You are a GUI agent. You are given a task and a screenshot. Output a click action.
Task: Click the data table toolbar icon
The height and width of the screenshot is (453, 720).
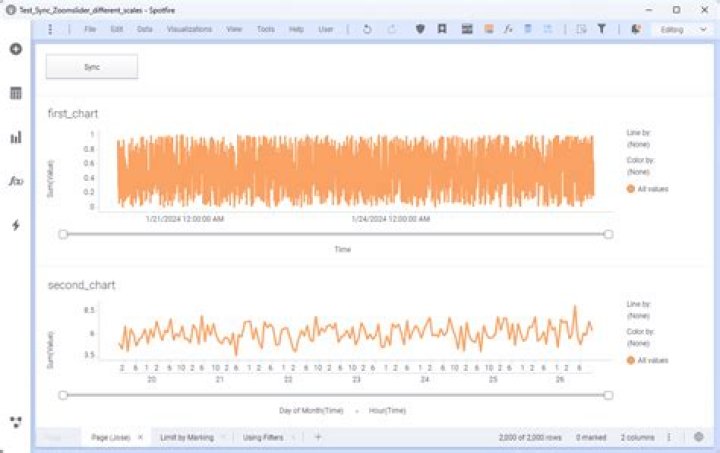pyautogui.click(x=467, y=29)
